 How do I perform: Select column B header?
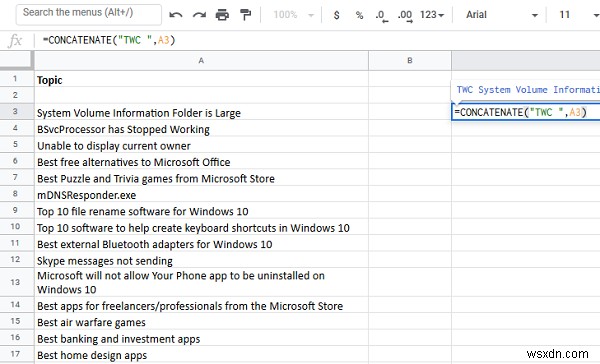pos(410,60)
